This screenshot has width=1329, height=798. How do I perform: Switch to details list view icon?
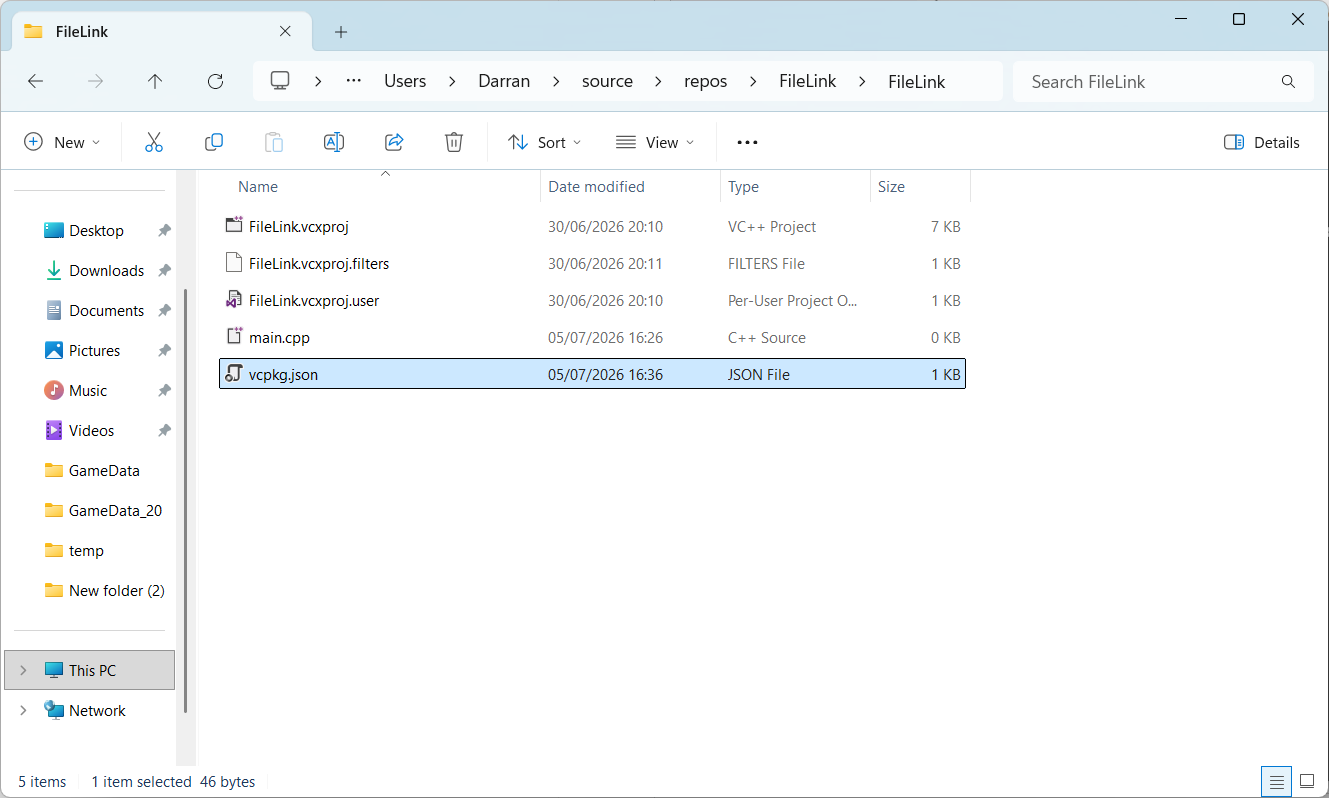coord(1275,781)
